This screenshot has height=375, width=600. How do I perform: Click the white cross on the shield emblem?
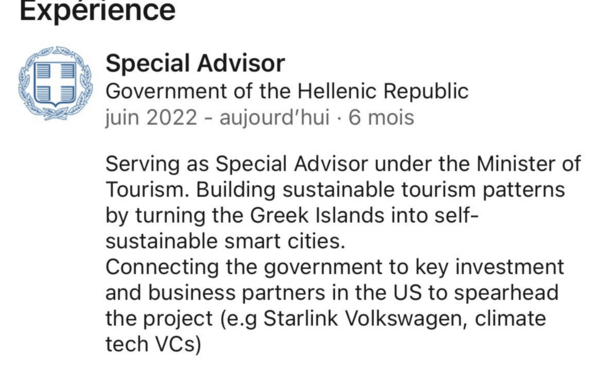tap(55, 83)
